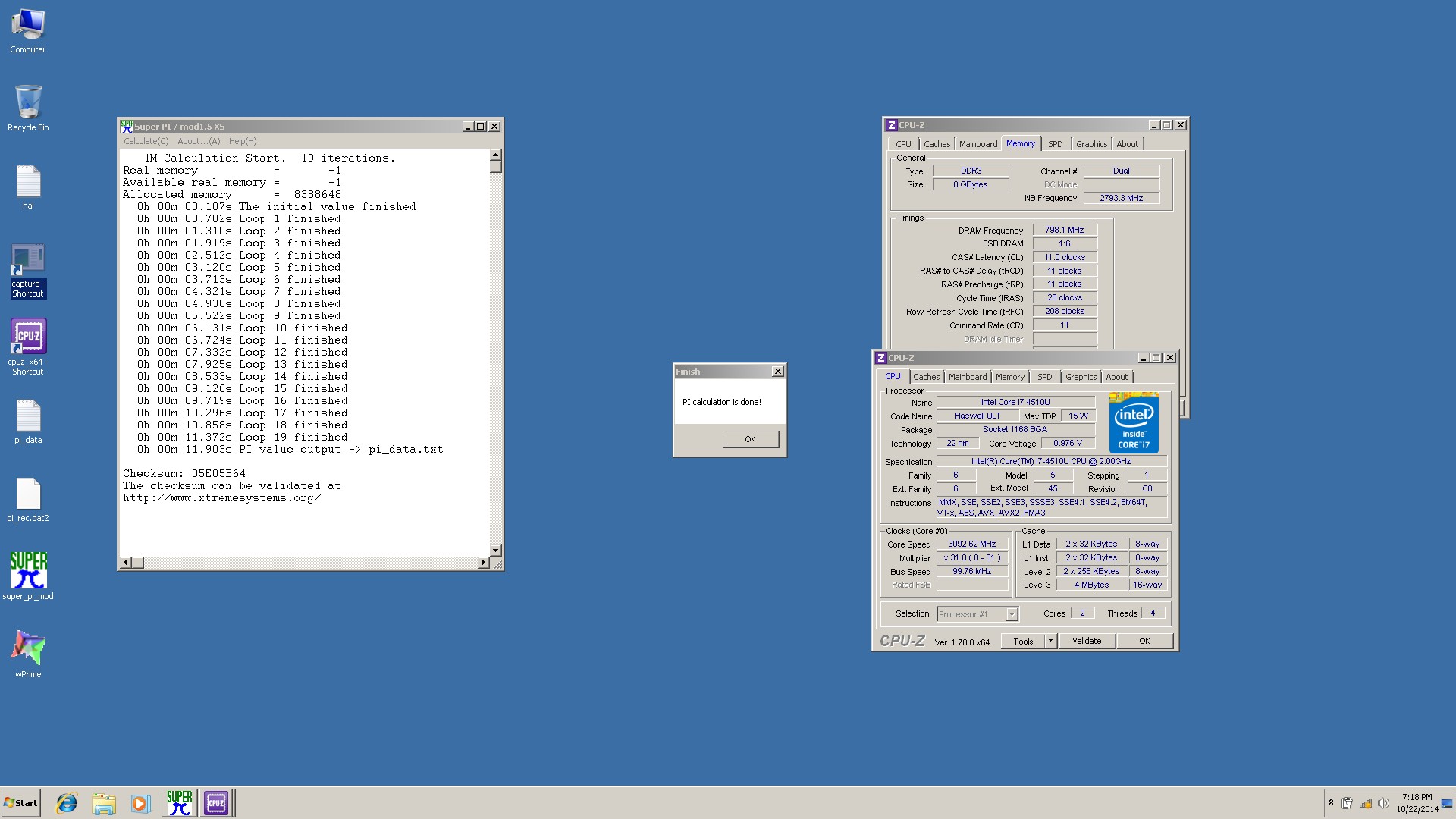The width and height of the screenshot is (1456, 819).
Task: Click Super PI vertical scrollbar down arrow
Action: (496, 551)
